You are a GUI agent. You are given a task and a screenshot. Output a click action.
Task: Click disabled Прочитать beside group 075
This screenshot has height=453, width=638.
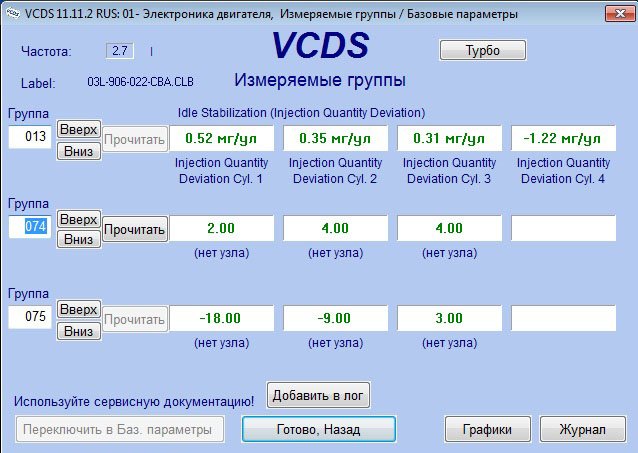tap(135, 320)
